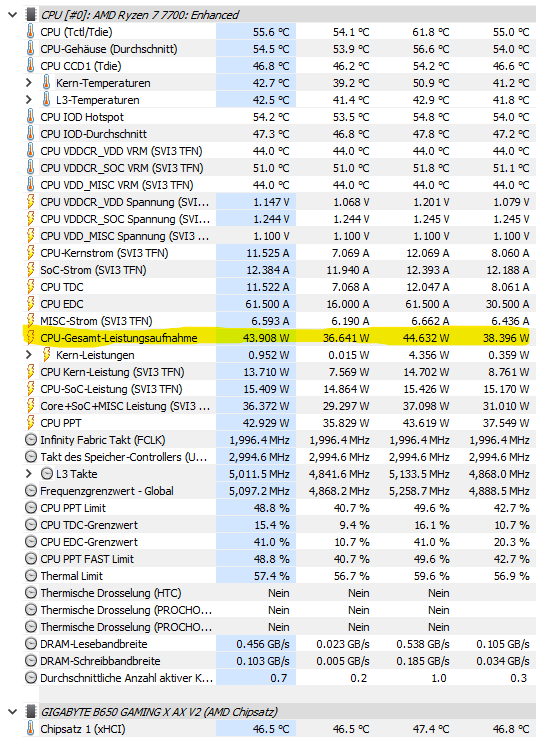Select the DRAM-Schreibbandbreite row label
This screenshot has width=550, height=744.
(100, 661)
